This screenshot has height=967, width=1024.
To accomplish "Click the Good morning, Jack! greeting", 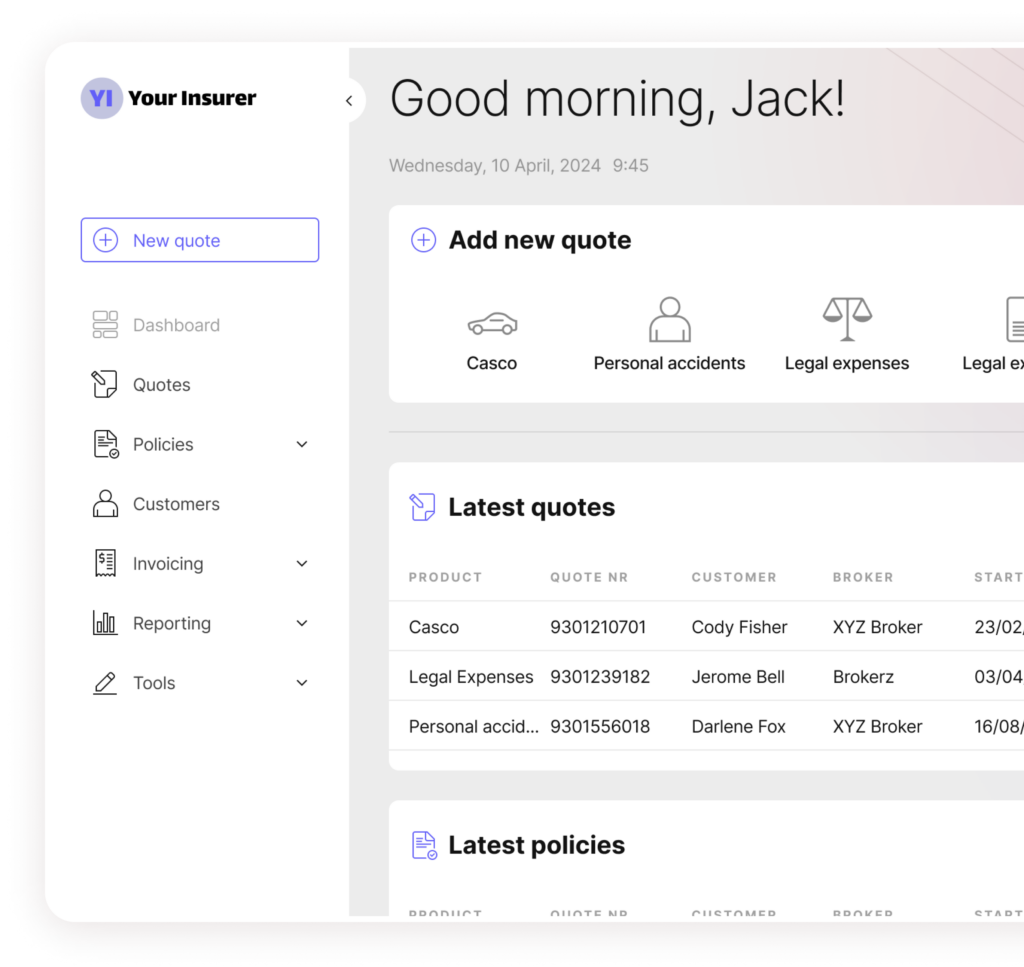I will (x=617, y=99).
